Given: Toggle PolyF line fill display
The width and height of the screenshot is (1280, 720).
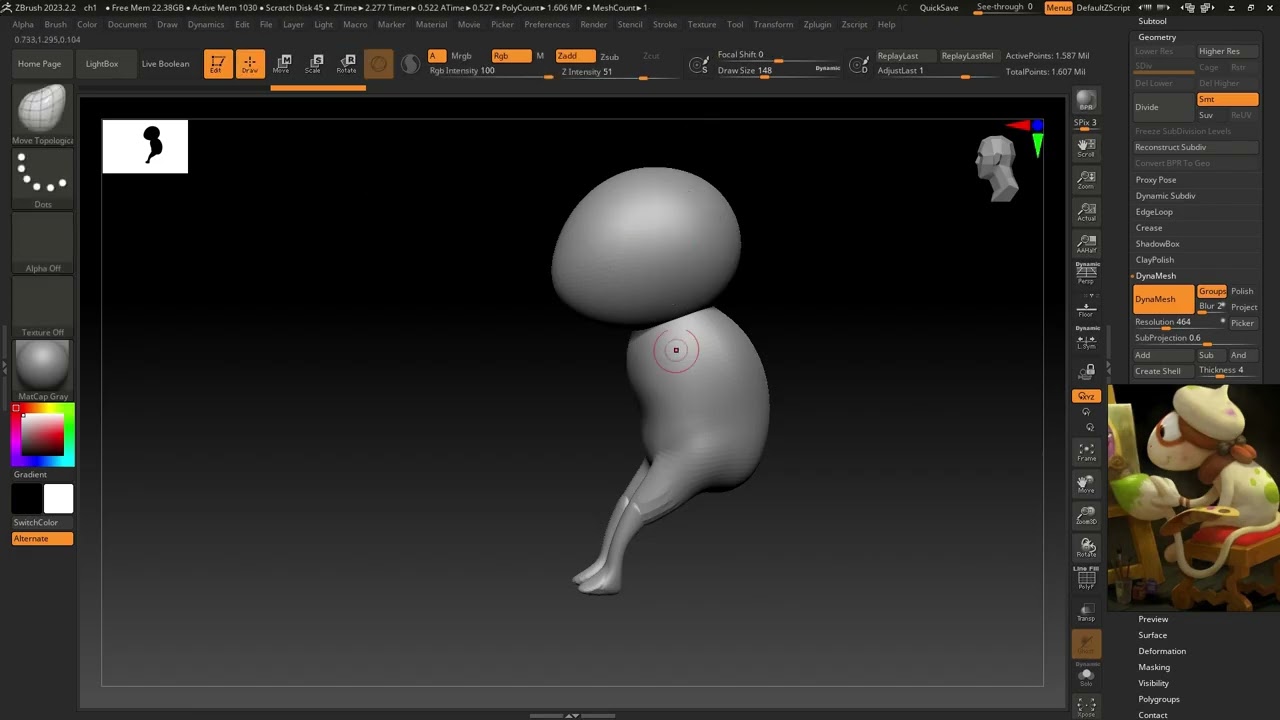Looking at the screenshot, I should 1086,578.
